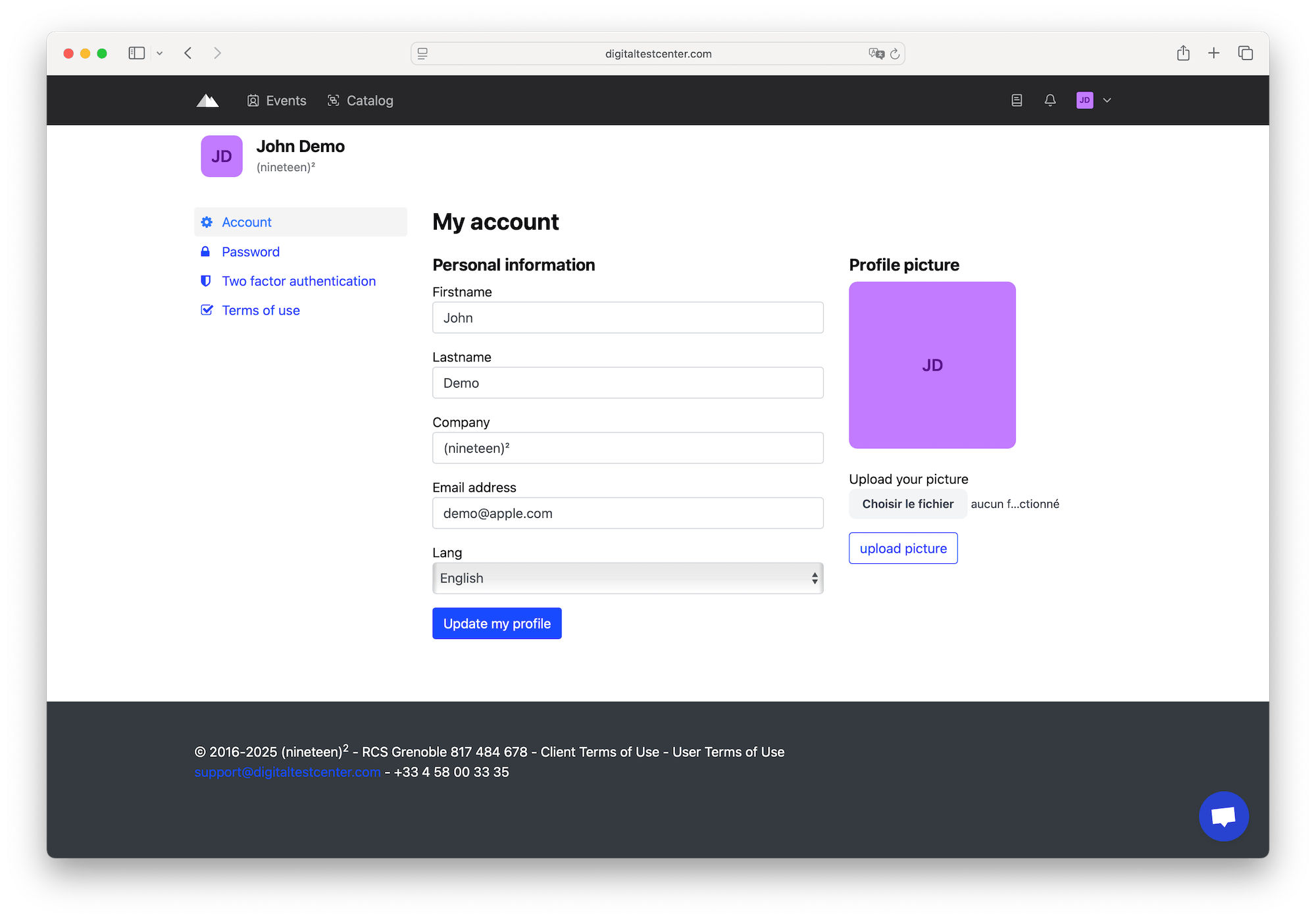Open the document list icon in navbar
The width and height of the screenshot is (1316, 920).
[1017, 101]
